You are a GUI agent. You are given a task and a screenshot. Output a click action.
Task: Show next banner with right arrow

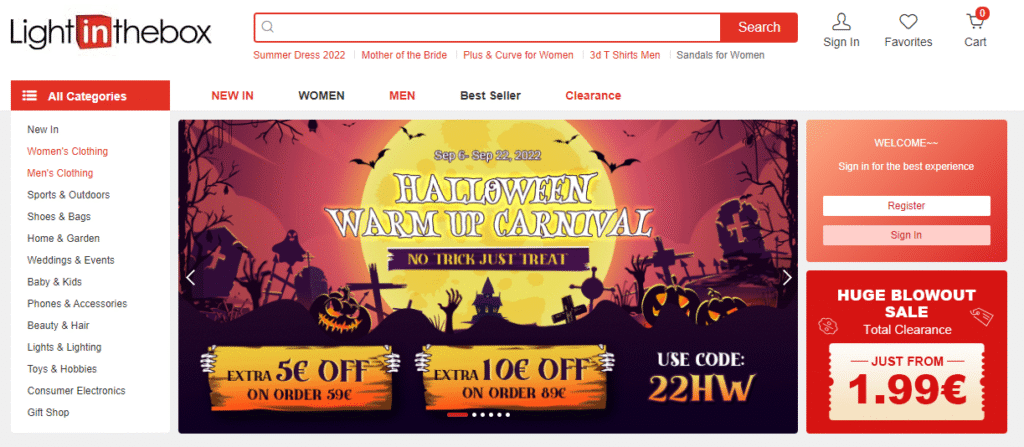(x=787, y=278)
